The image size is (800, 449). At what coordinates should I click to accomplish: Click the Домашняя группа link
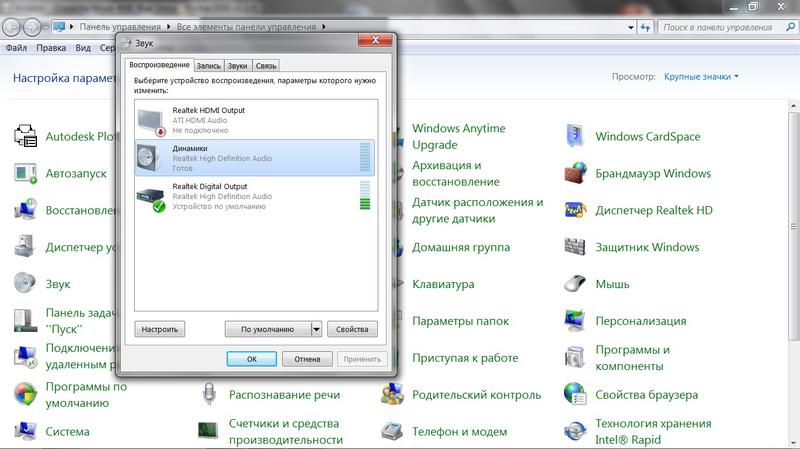(x=461, y=247)
